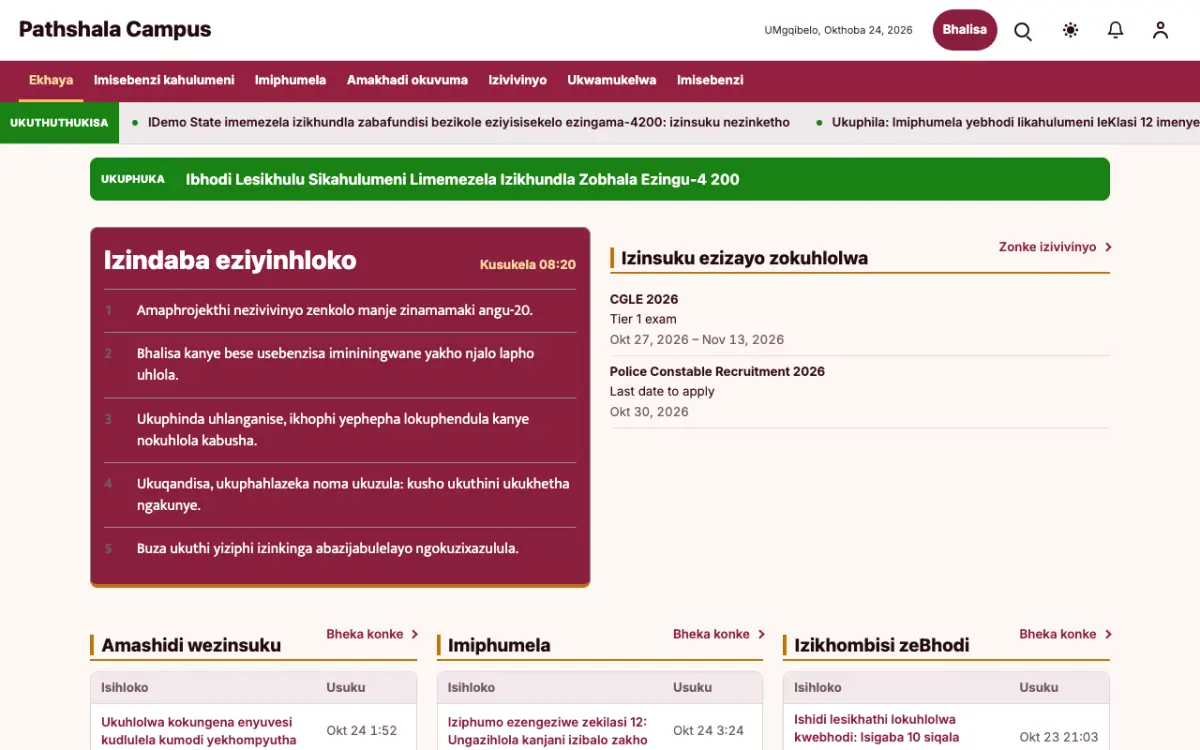The width and height of the screenshot is (1200, 750).
Task: Open the notifications bell icon
Action: [x=1116, y=30]
